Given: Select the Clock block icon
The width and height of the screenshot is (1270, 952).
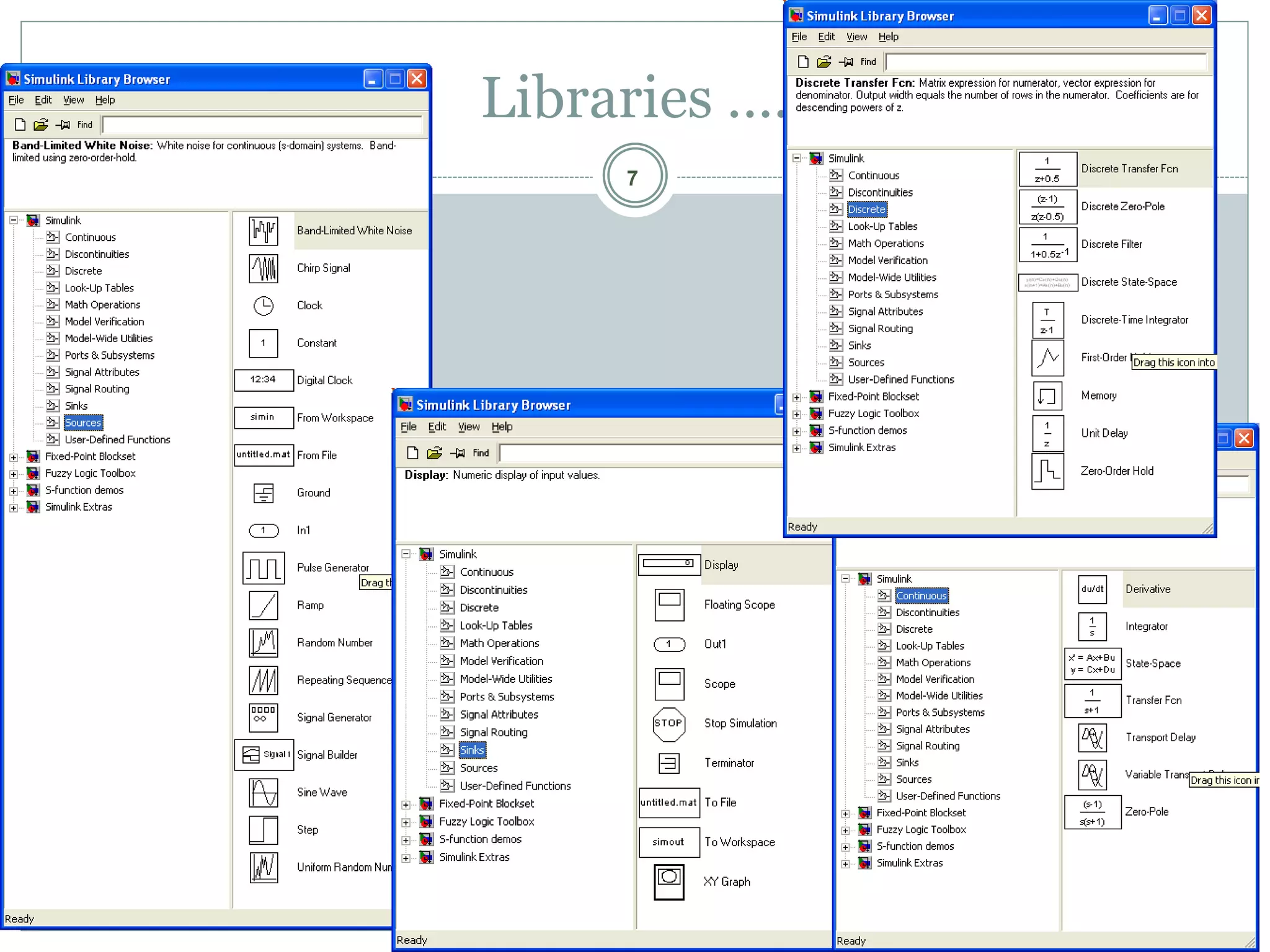Looking at the screenshot, I should [263, 306].
